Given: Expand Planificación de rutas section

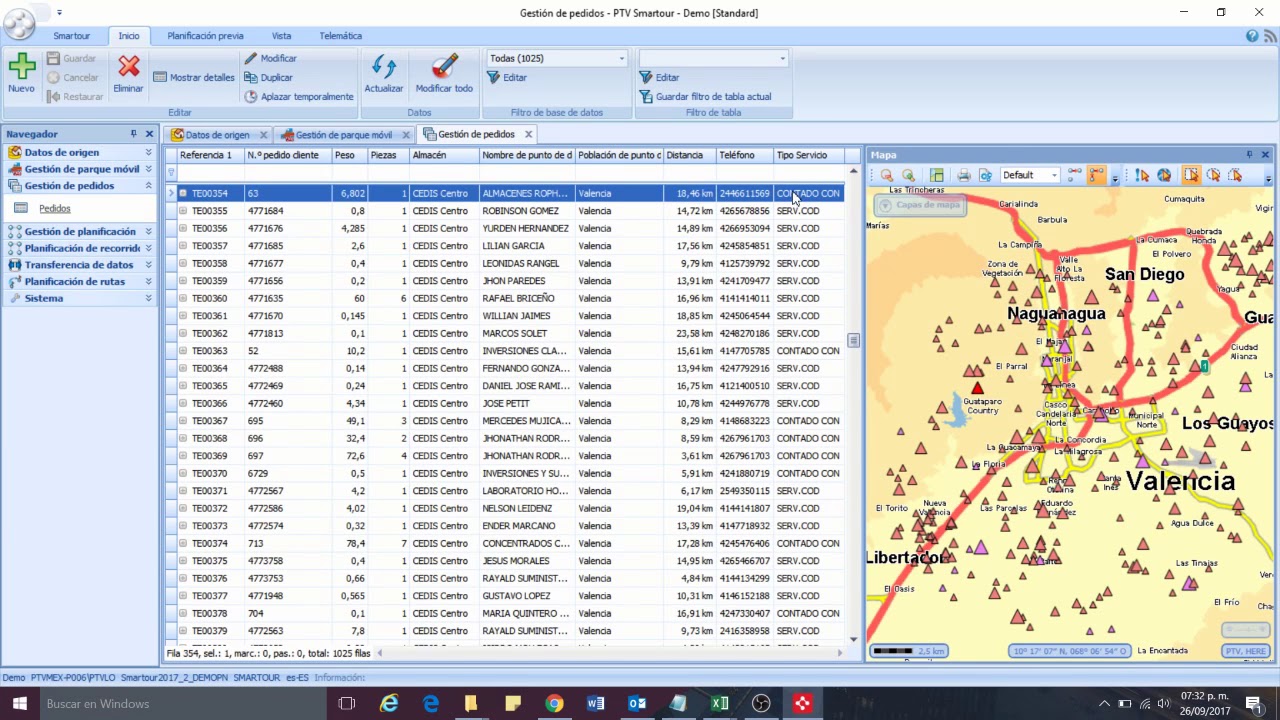Looking at the screenshot, I should click(148, 281).
